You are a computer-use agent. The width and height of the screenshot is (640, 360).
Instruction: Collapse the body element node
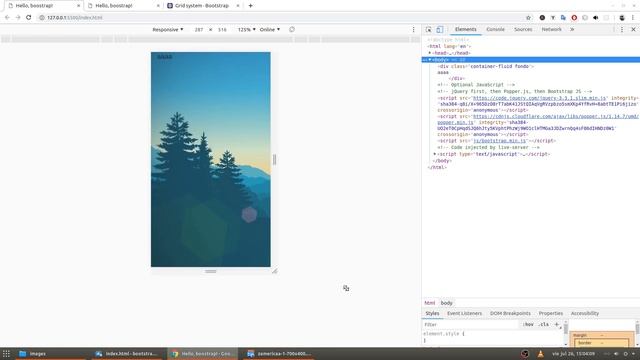pos(430,60)
